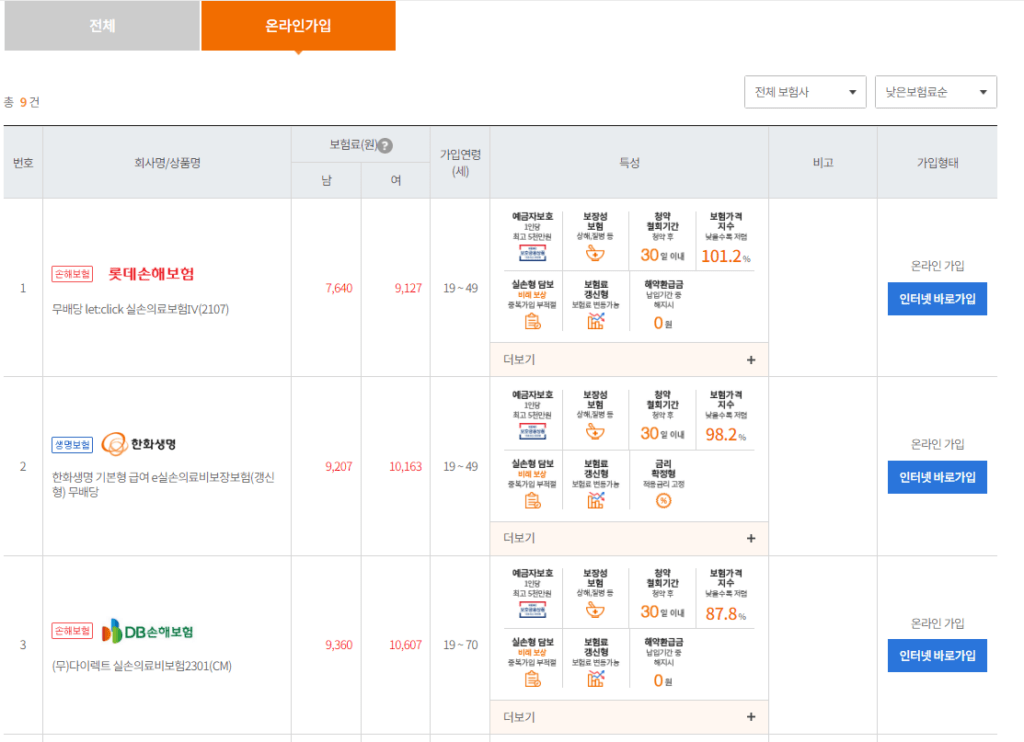Click the 번호 column header
The image size is (1024, 742).
(x=23, y=163)
